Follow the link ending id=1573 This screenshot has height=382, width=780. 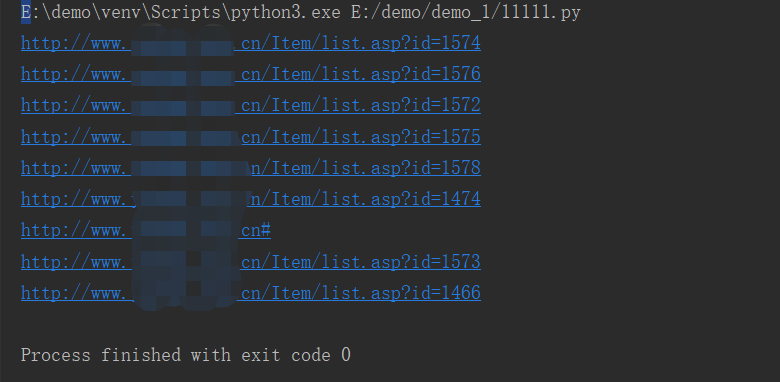(x=251, y=262)
